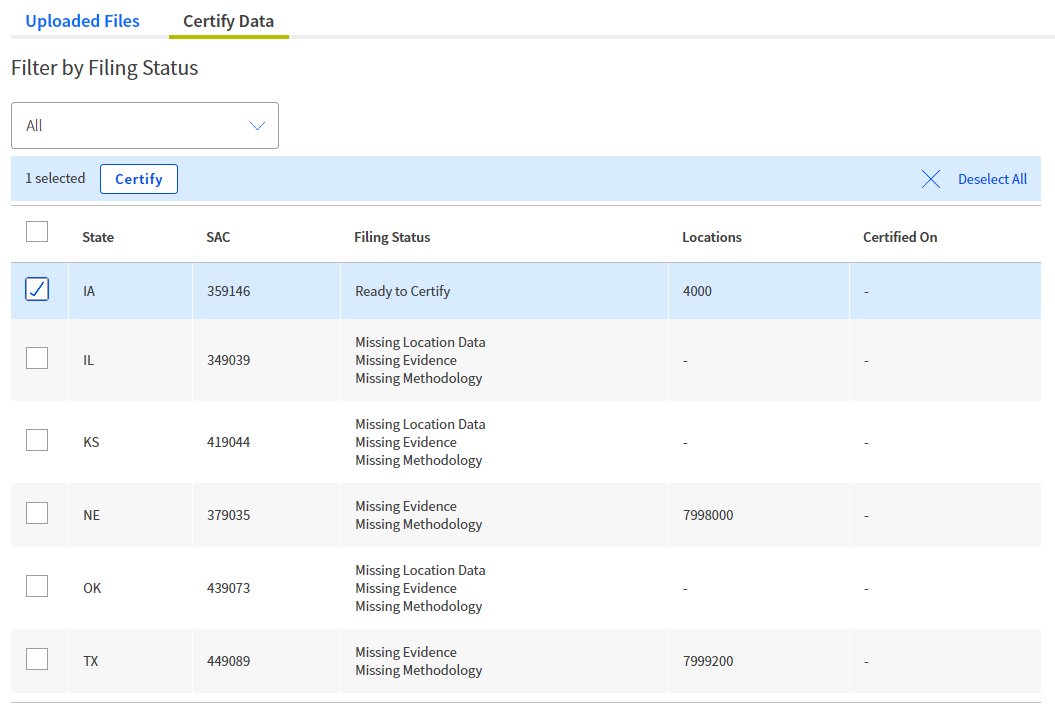The image size is (1055, 711).
Task: Check the NE row checkbox
Action: (x=37, y=513)
